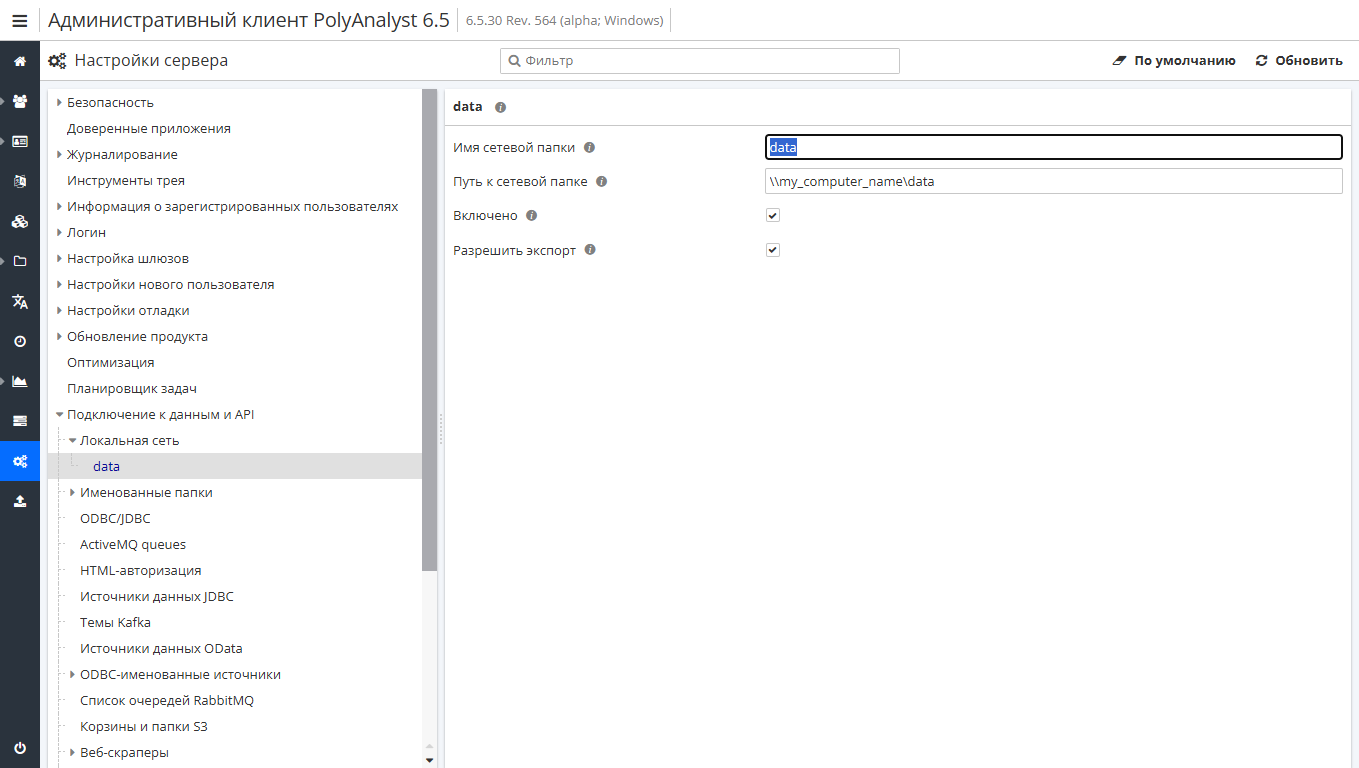This screenshot has height=768, width=1359.
Task: Select Список очередей RabbitMQ in the tree
Action: 167,700
